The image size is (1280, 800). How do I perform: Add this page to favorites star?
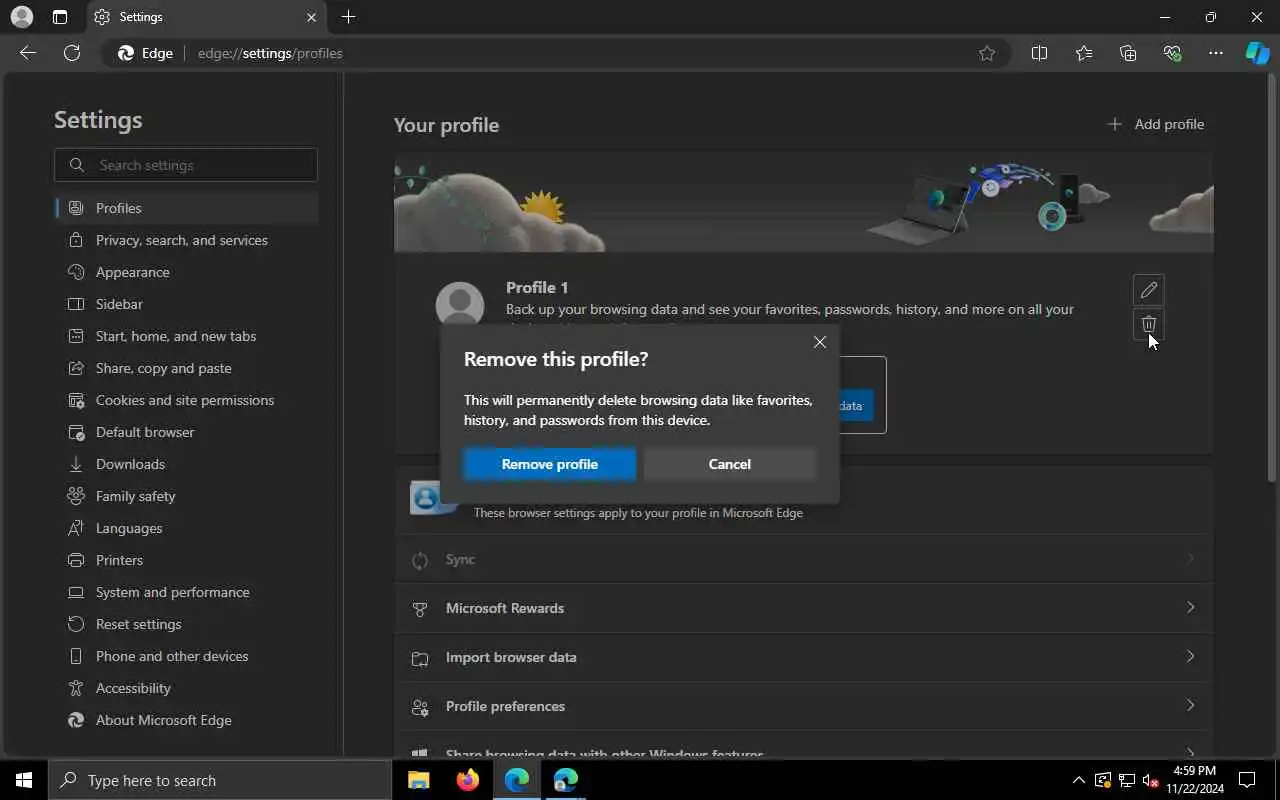pyautogui.click(x=987, y=53)
